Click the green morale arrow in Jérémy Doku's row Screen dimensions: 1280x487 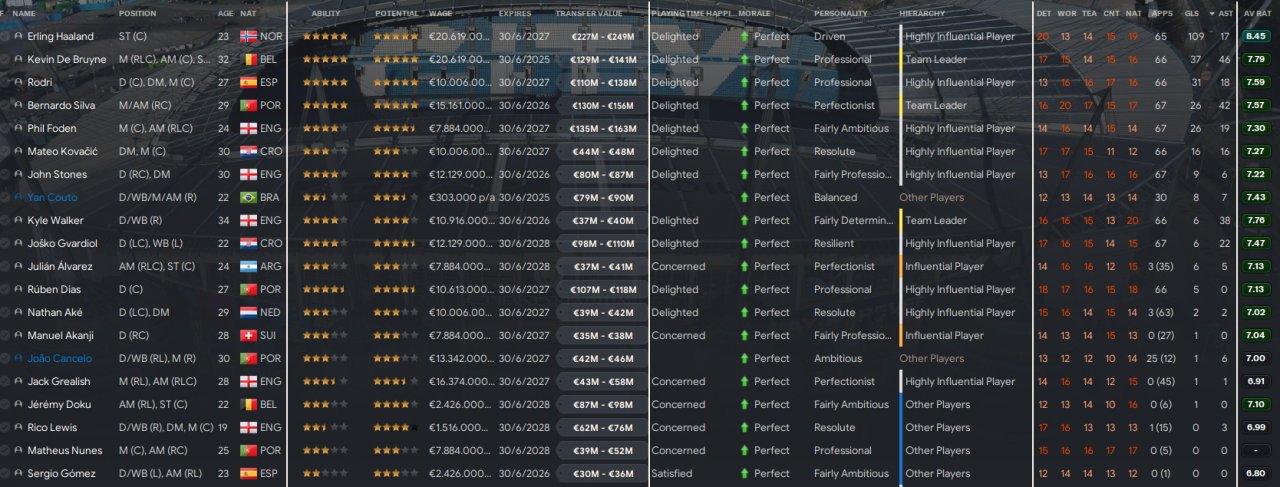coord(744,404)
